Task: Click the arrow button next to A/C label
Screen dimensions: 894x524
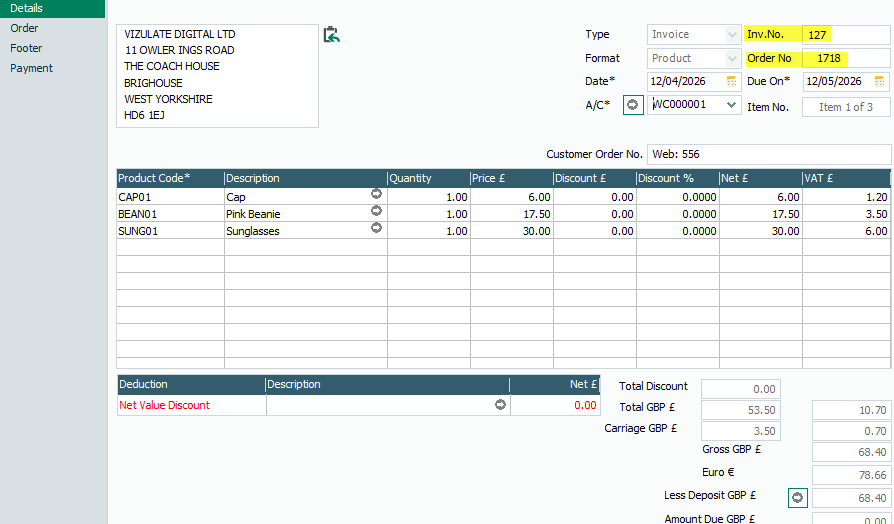Action: (x=632, y=105)
